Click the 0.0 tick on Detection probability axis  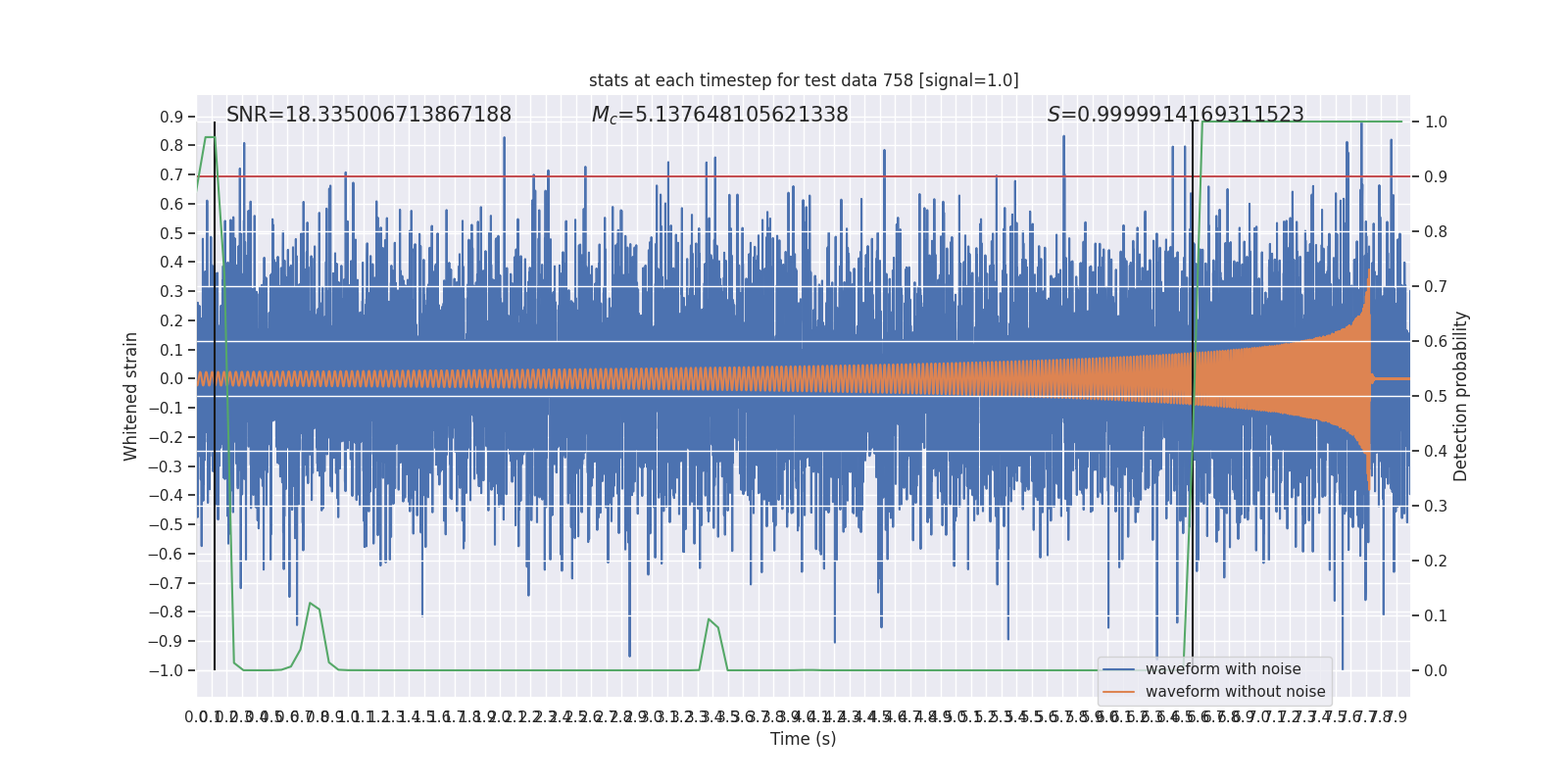(1436, 670)
